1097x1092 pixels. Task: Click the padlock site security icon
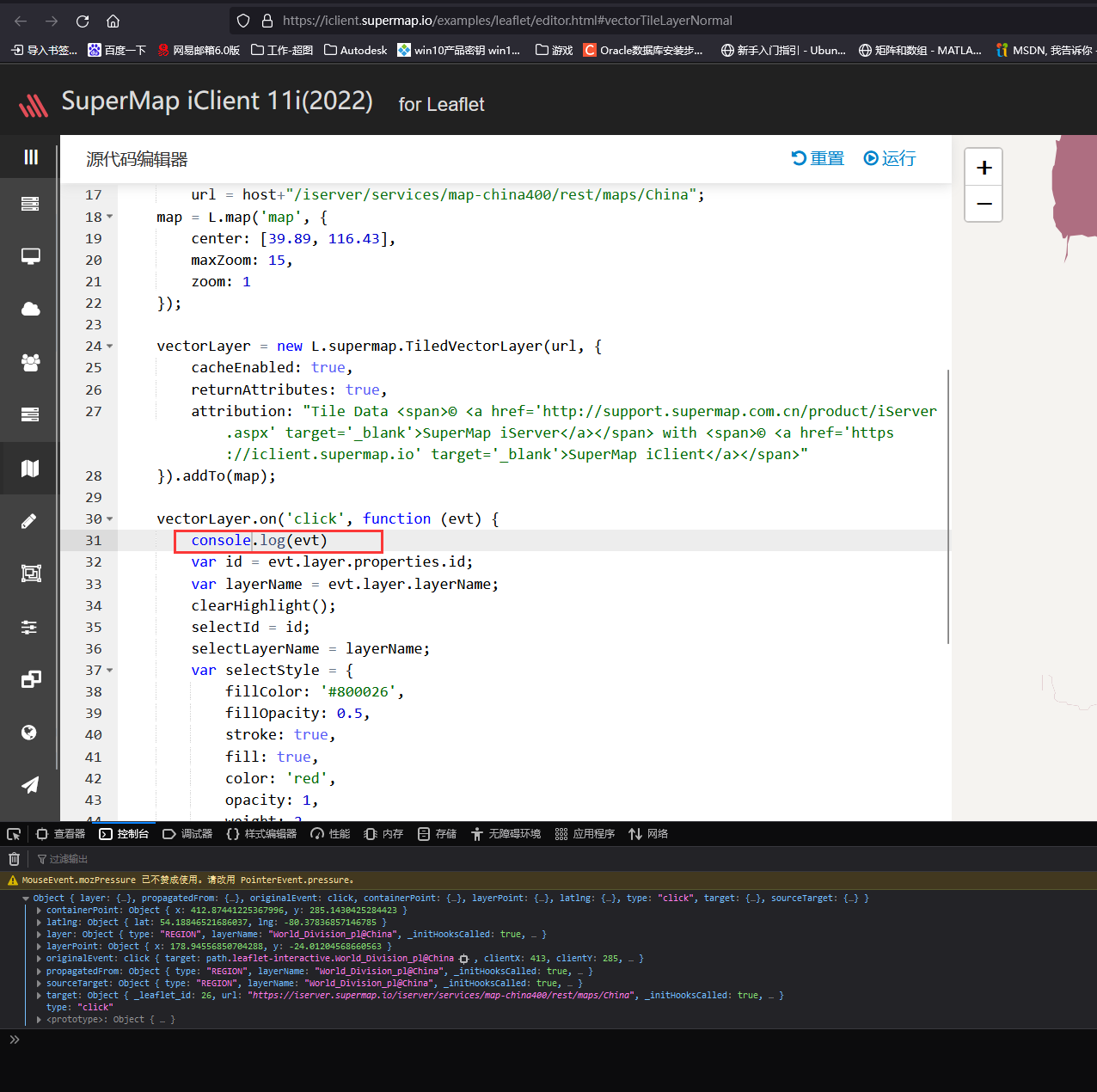267,21
